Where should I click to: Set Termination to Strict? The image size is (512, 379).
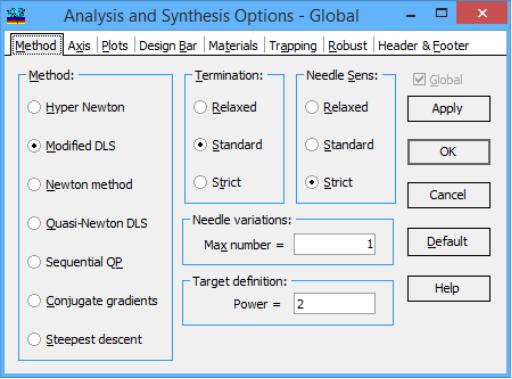[217, 182]
